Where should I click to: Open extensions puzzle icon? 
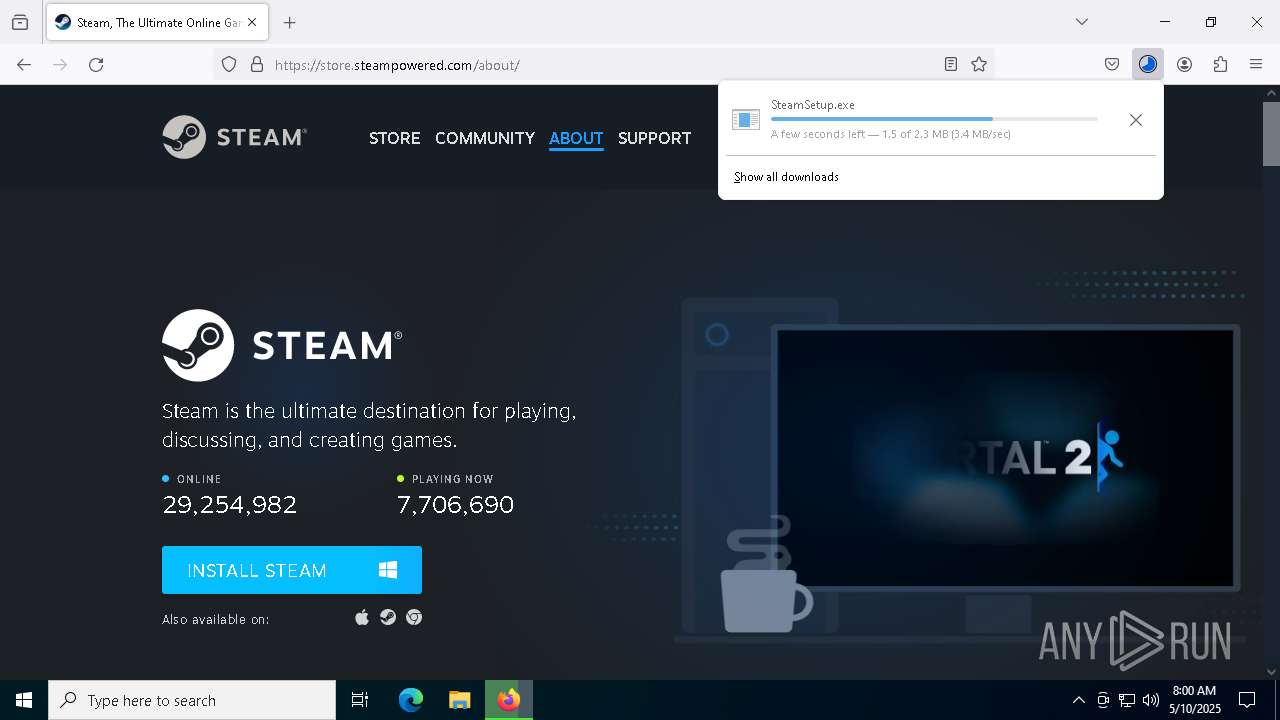1220,64
